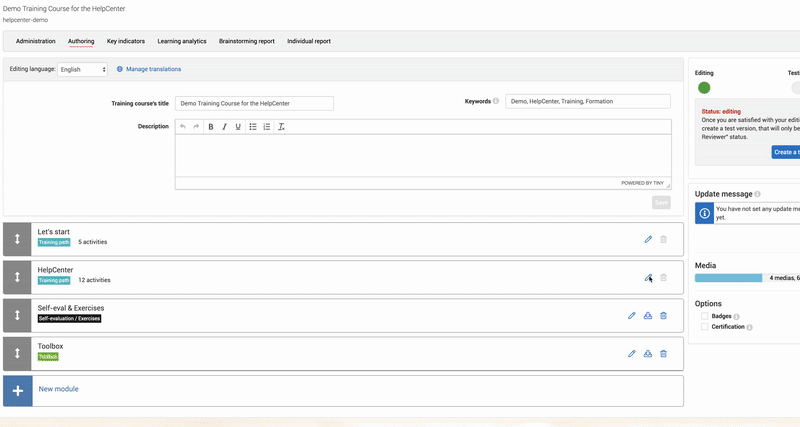The image size is (800, 427).
Task: Select the green Editing status circle
Action: 704,88
